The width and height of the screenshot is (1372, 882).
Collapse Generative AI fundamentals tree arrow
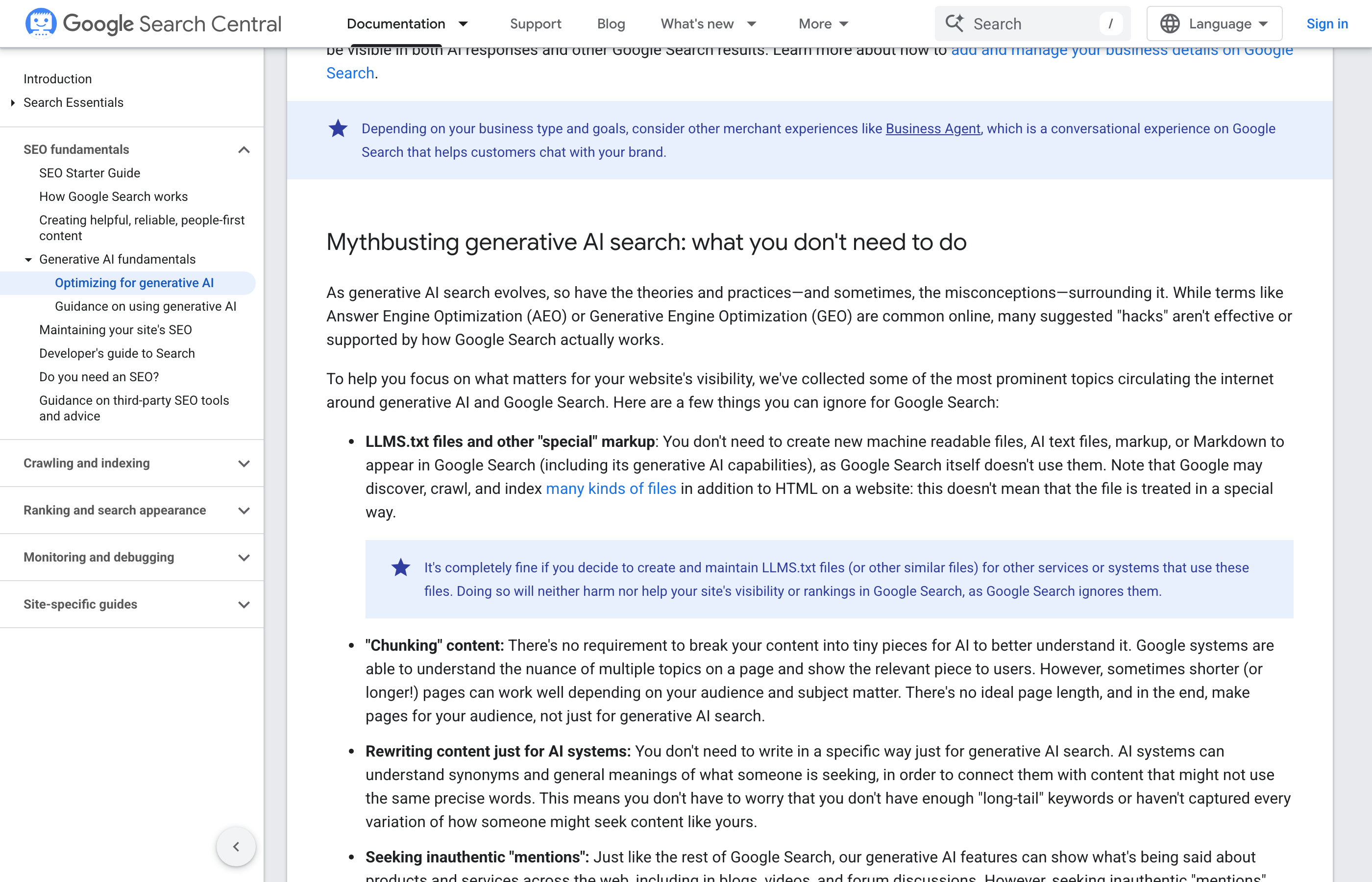click(28, 259)
